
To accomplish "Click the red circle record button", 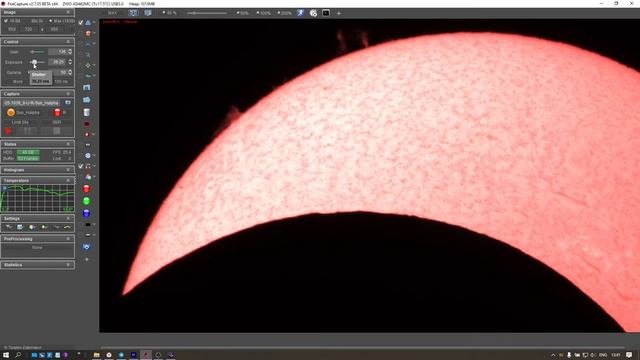I will click(x=8, y=131).
